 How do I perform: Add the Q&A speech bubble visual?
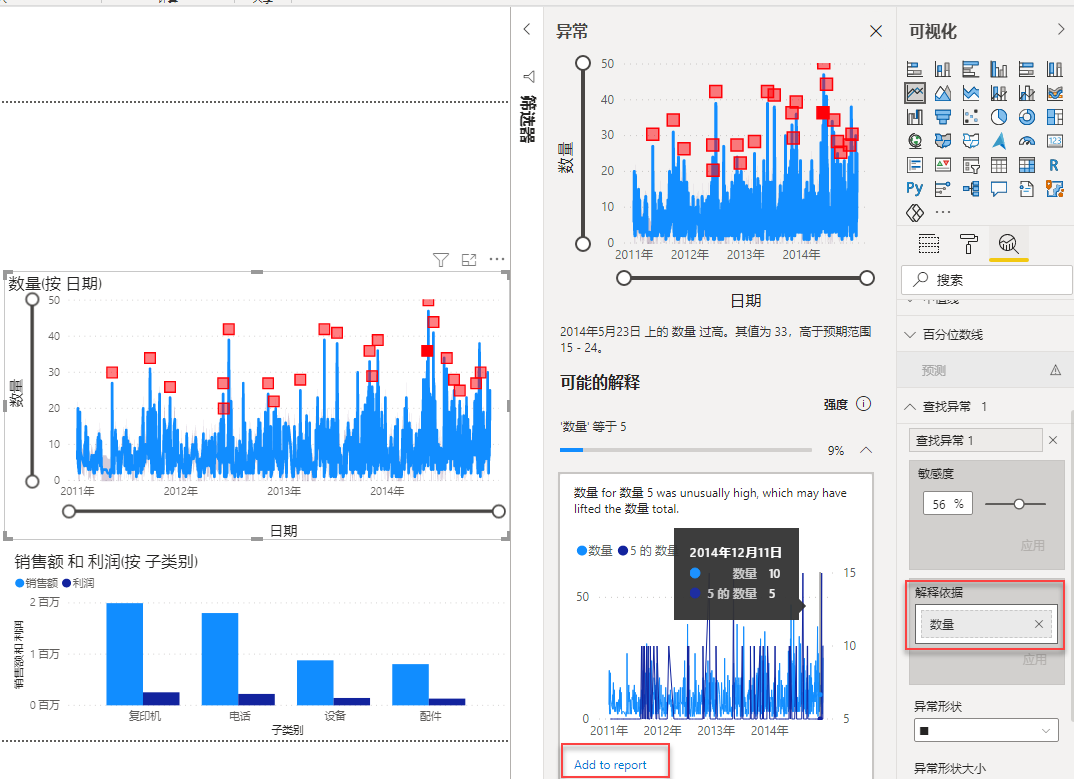[x=999, y=188]
